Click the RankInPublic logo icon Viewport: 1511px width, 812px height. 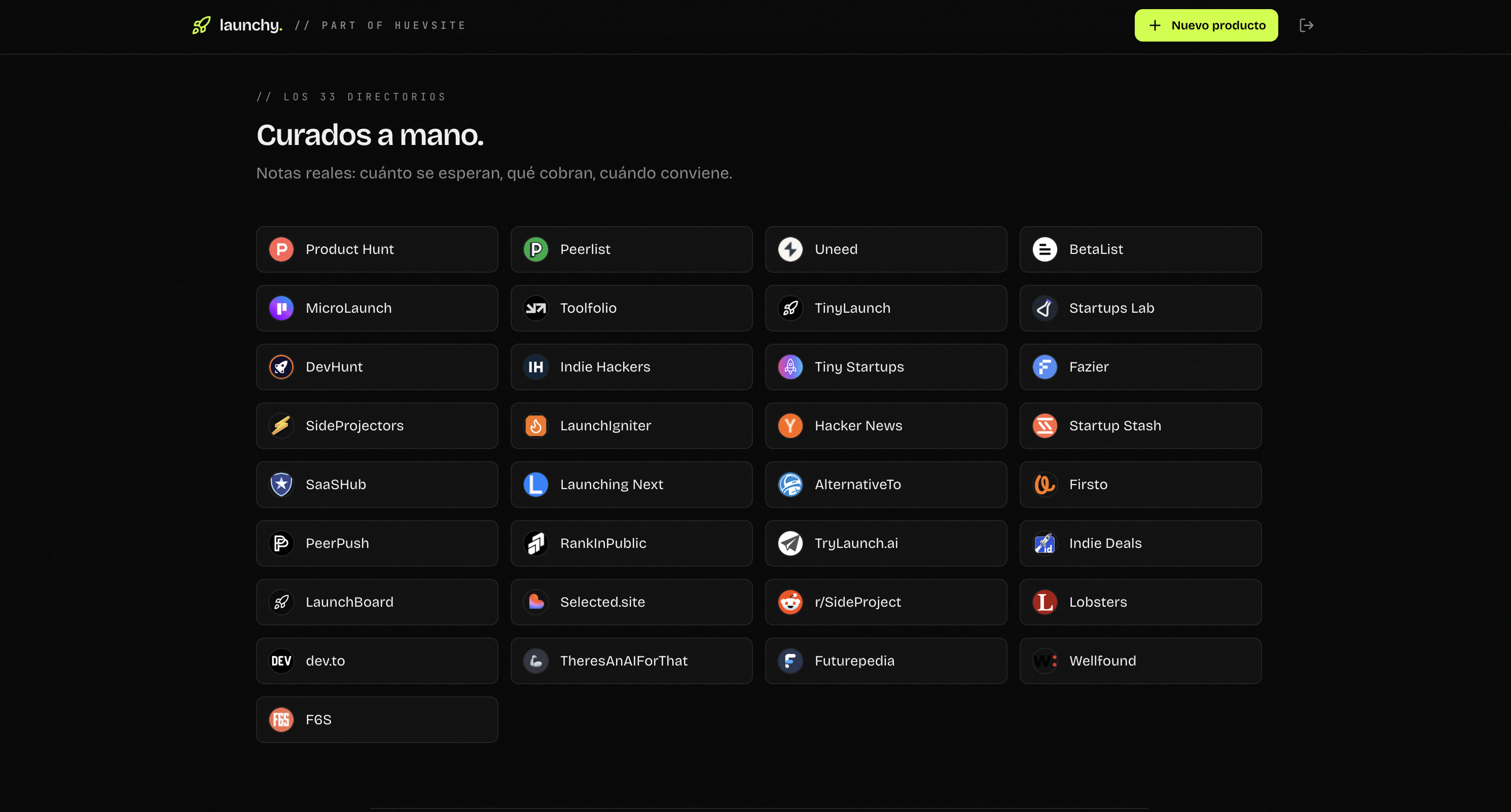click(536, 543)
